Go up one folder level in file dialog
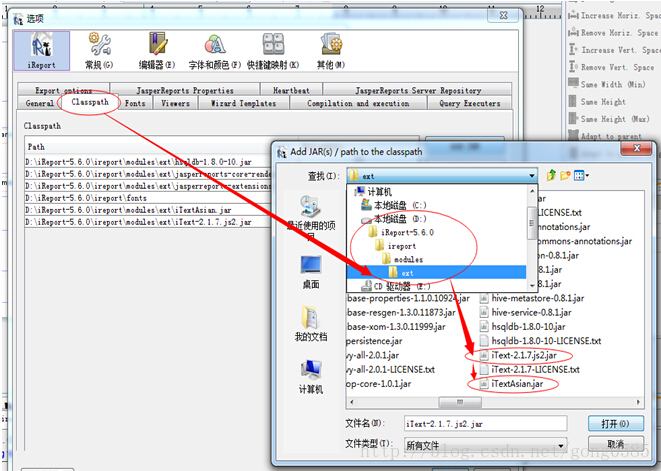The height and width of the screenshot is (471, 661). click(x=551, y=175)
